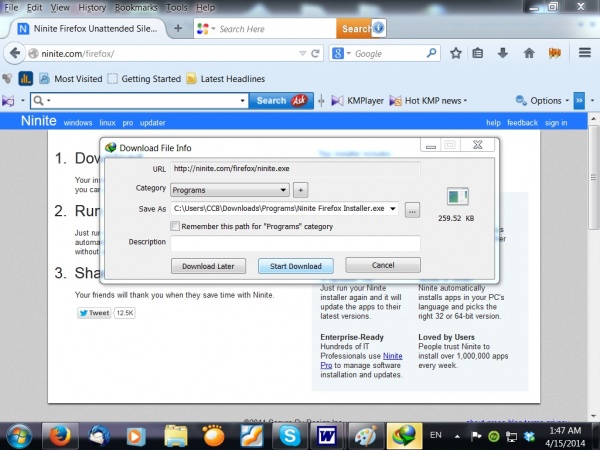Browse save location with ellipsis button
The width and height of the screenshot is (600, 450).
point(412,210)
